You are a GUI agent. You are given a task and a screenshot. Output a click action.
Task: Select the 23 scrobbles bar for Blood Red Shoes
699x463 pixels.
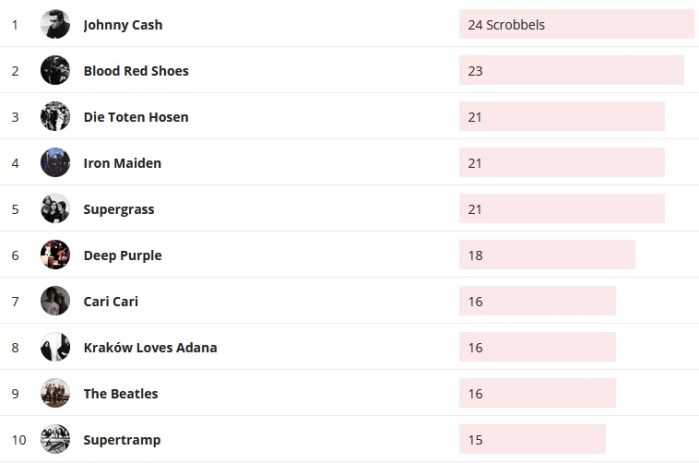point(571,70)
